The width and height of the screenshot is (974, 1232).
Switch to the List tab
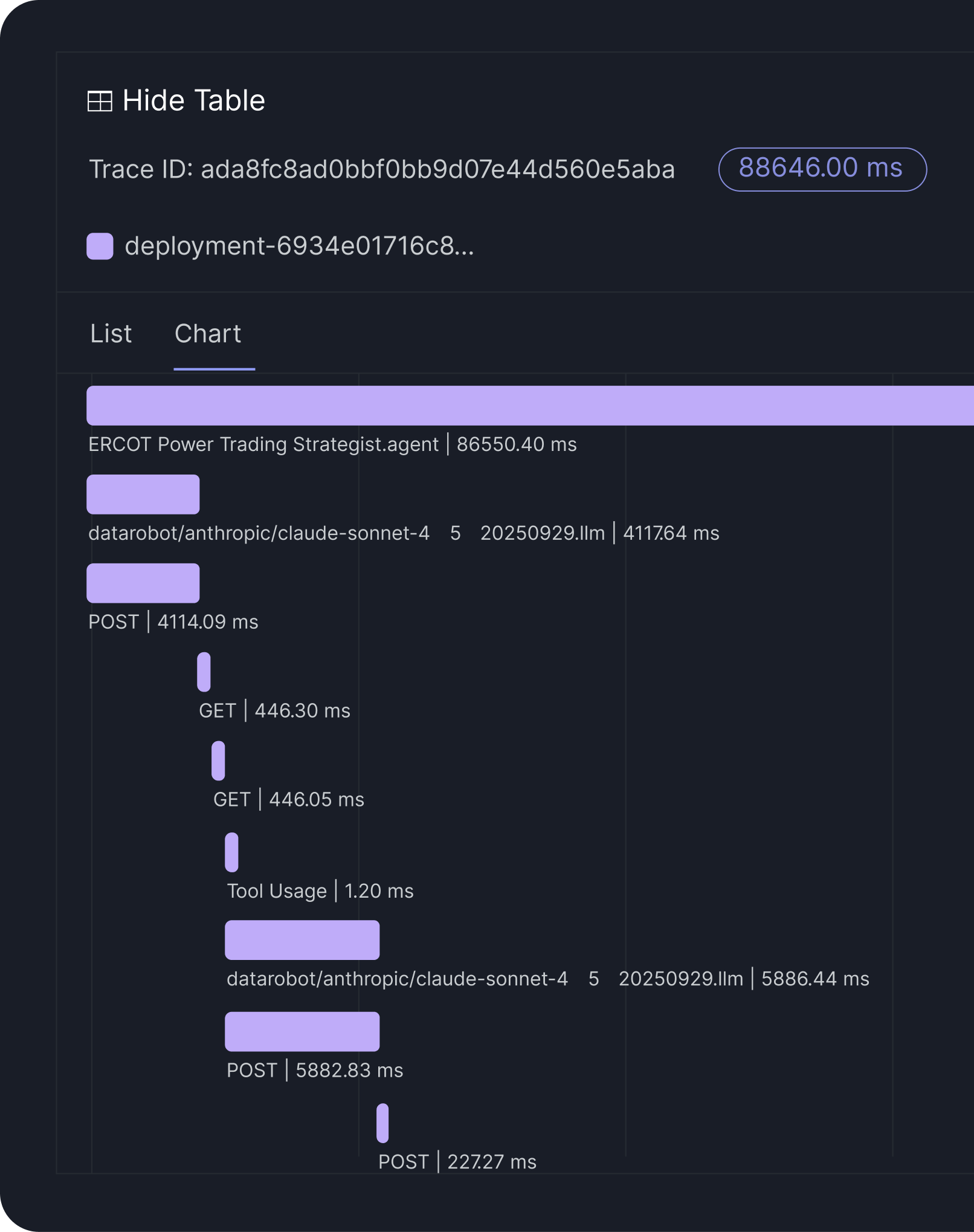pos(111,334)
